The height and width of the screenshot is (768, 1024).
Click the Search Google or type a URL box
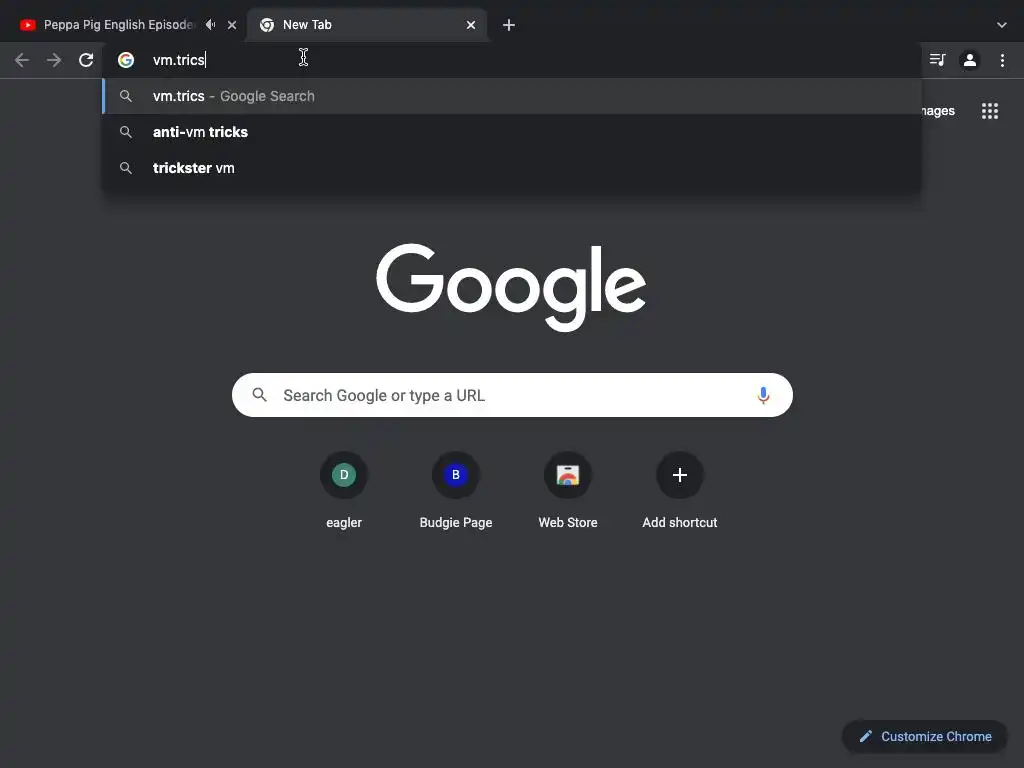(x=512, y=395)
